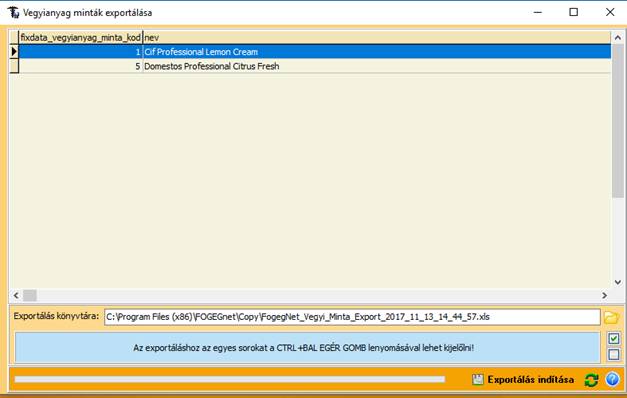Click the horizontal scrollbar left arrow

(x=16, y=296)
